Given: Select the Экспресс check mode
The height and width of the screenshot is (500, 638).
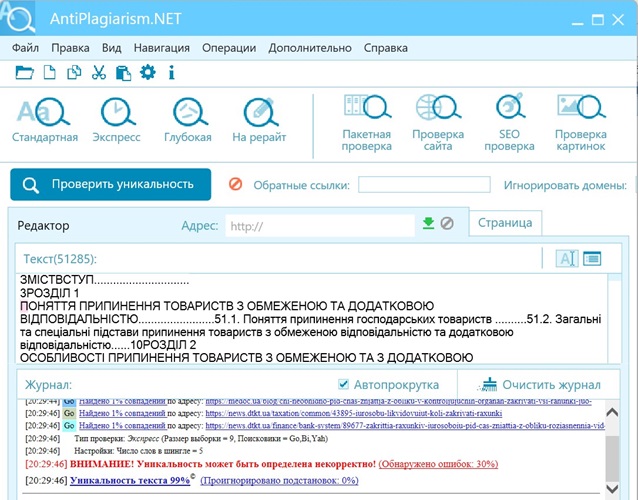Looking at the screenshot, I should 116,120.
